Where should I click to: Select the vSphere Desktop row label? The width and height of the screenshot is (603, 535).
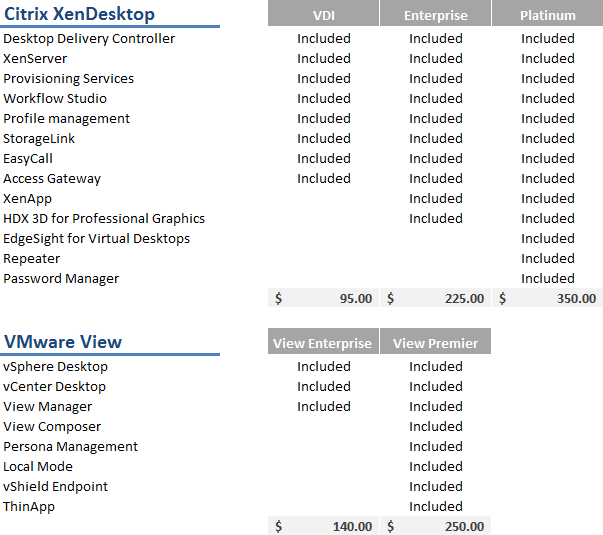(55, 367)
